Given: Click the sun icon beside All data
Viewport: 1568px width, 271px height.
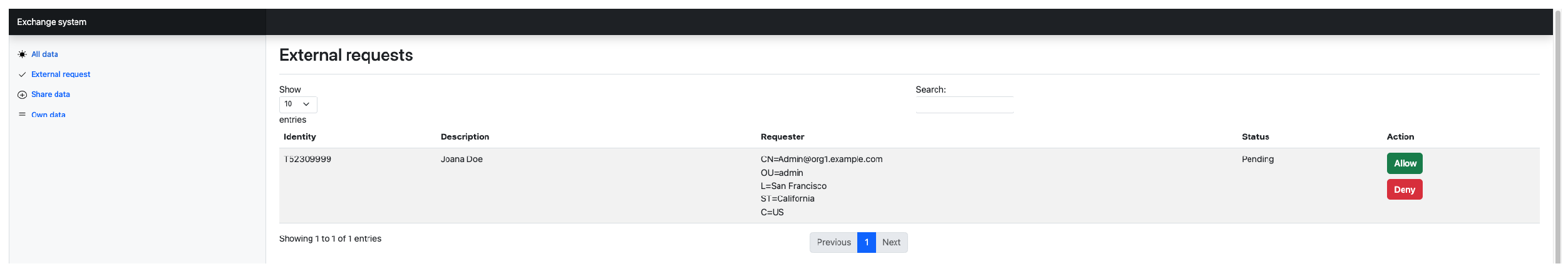Looking at the screenshot, I should point(23,54).
